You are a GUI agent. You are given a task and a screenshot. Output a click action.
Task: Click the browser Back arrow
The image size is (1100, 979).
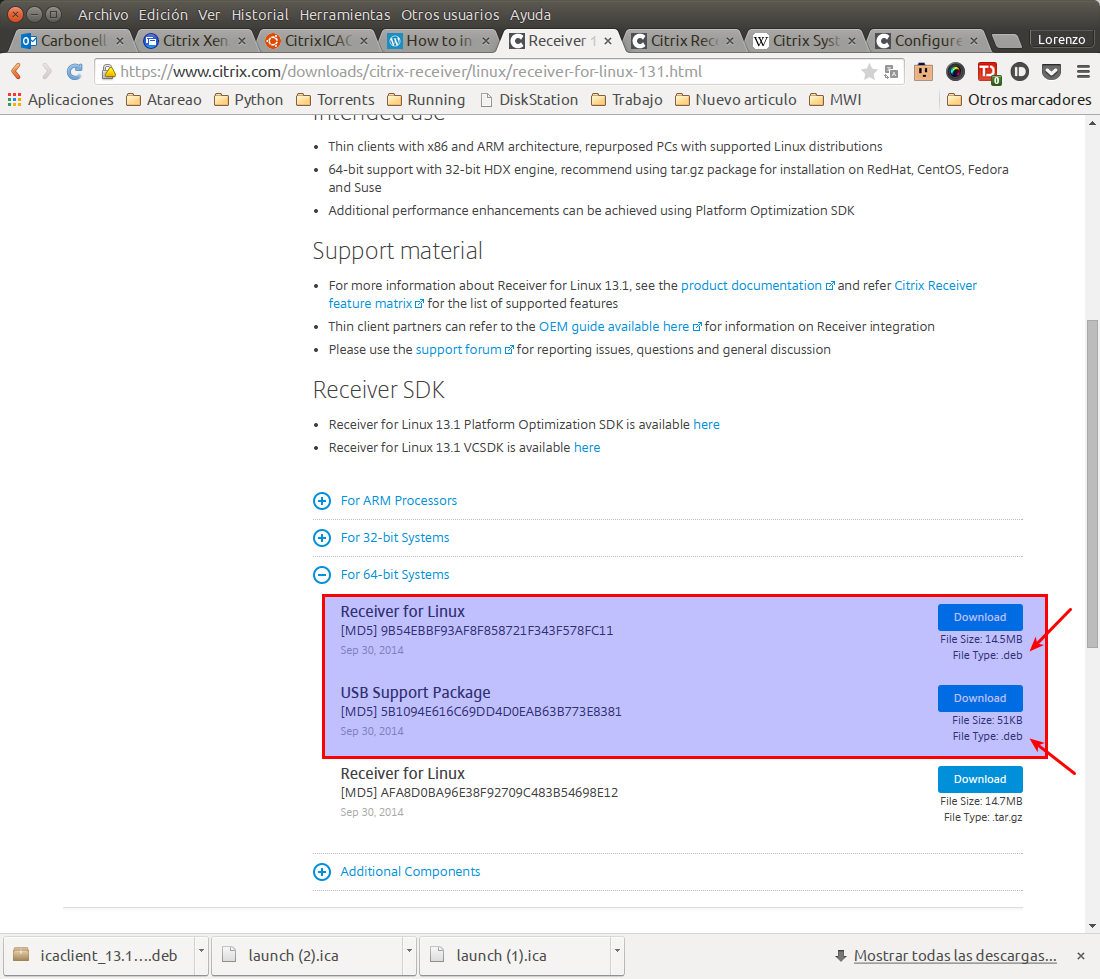17,72
